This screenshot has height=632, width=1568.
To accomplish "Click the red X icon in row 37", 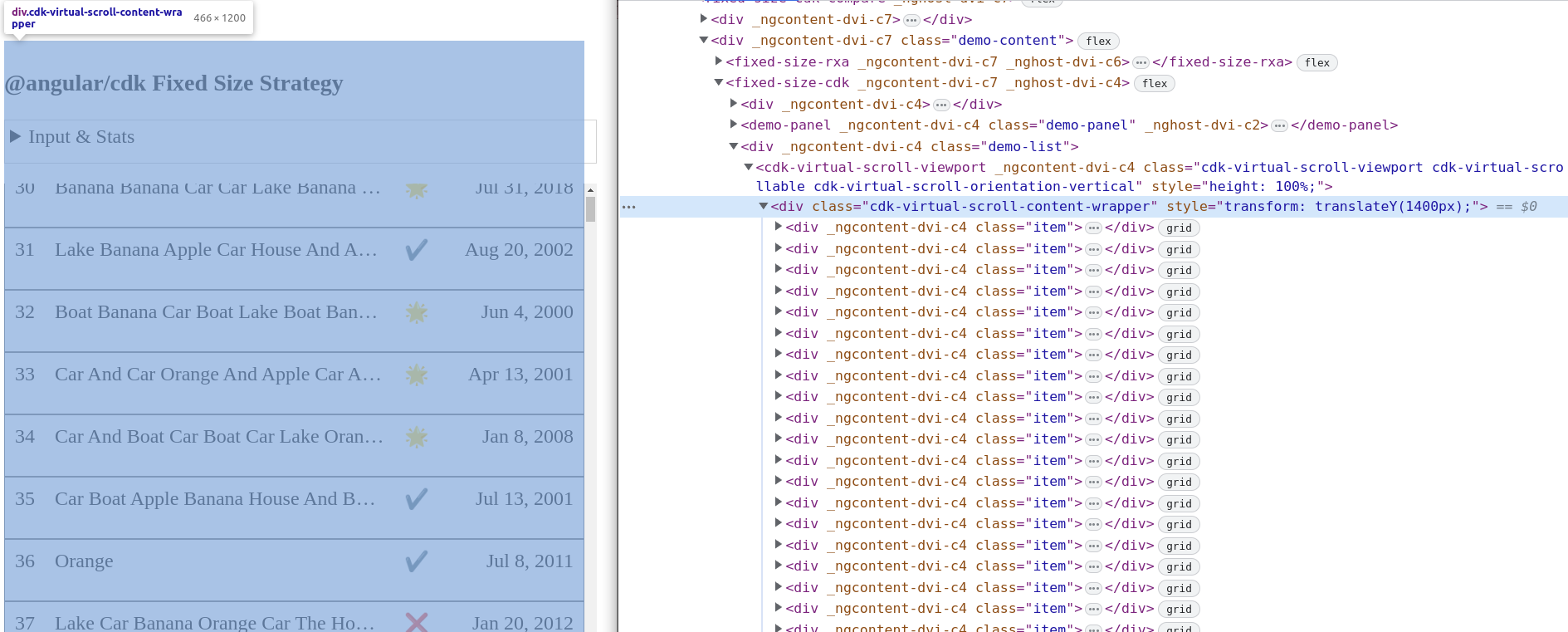I will pos(417,622).
